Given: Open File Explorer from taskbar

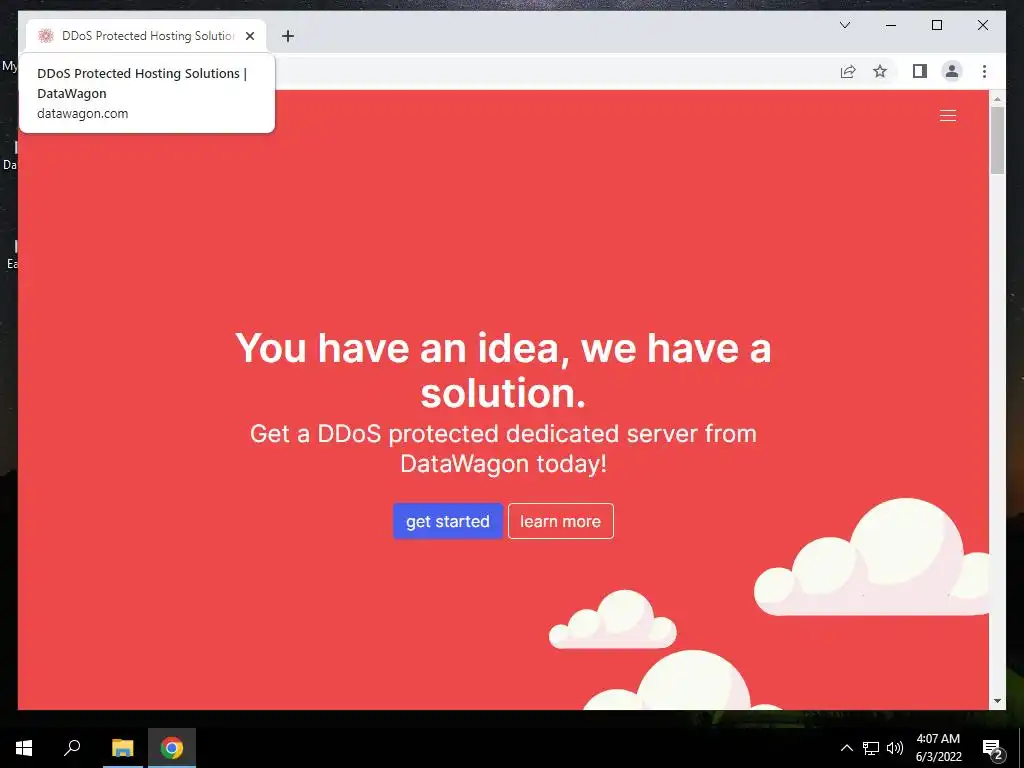Looking at the screenshot, I should [122, 748].
